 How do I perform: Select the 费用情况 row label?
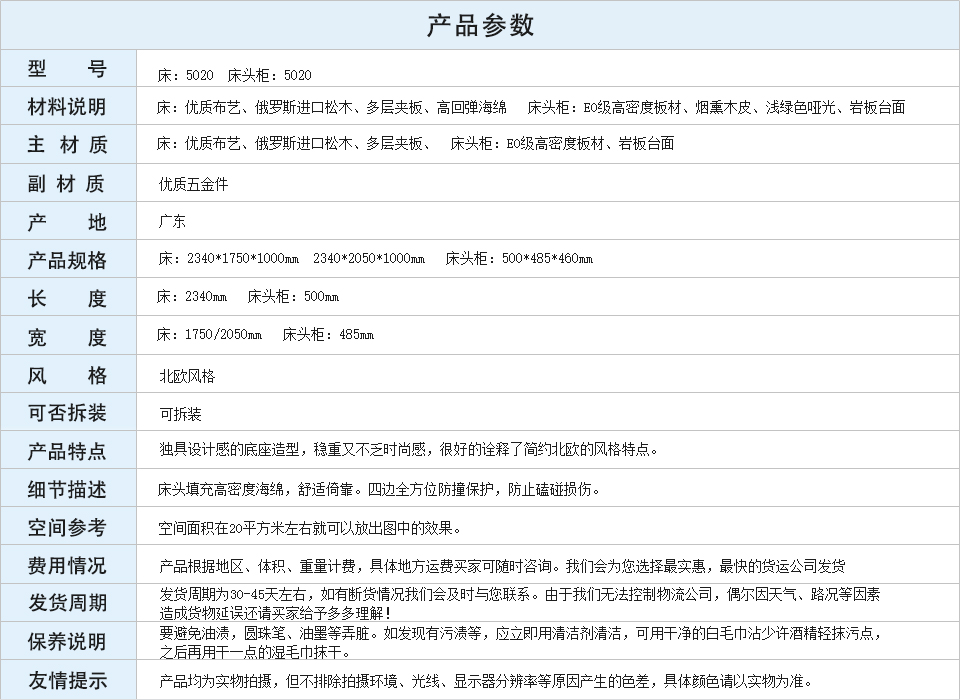67,565
